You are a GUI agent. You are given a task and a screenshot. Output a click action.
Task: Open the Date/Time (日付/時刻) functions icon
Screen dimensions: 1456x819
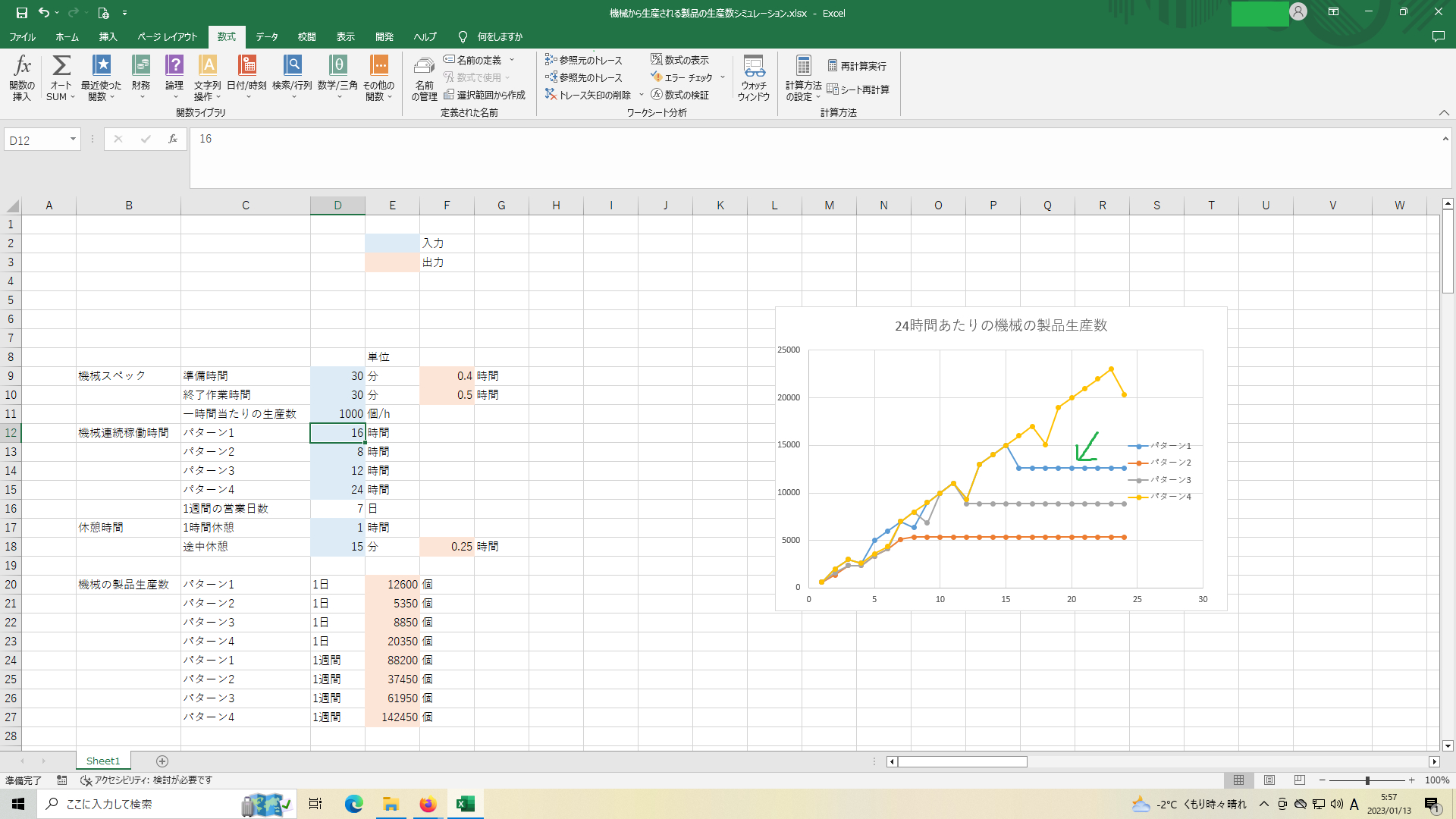[246, 67]
